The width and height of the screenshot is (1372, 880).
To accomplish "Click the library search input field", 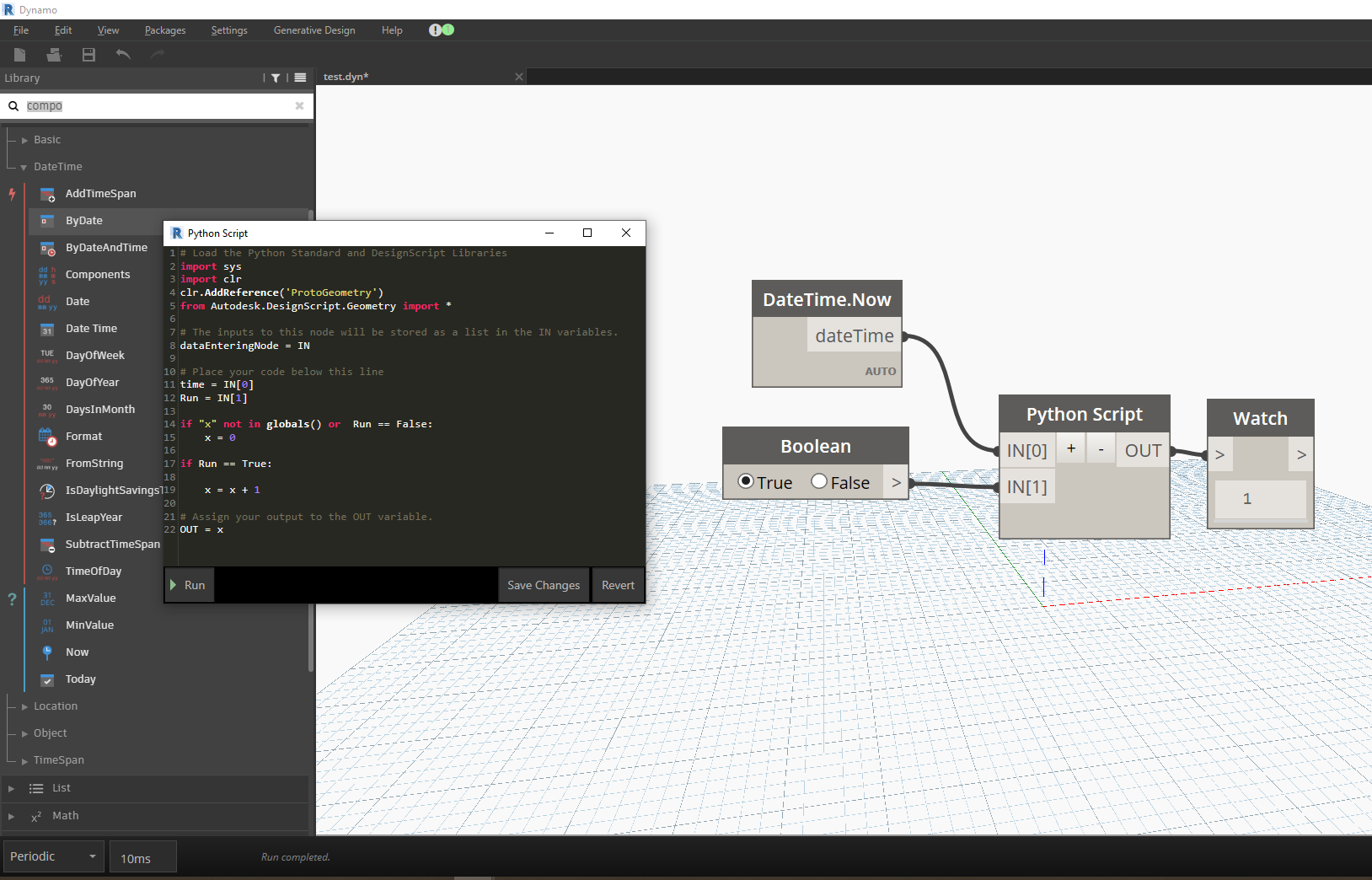I will [160, 106].
